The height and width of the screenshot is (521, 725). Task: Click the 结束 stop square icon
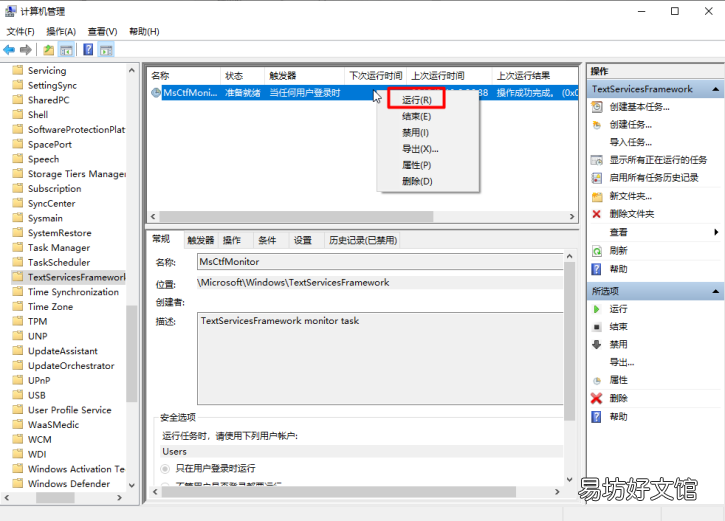(597, 327)
